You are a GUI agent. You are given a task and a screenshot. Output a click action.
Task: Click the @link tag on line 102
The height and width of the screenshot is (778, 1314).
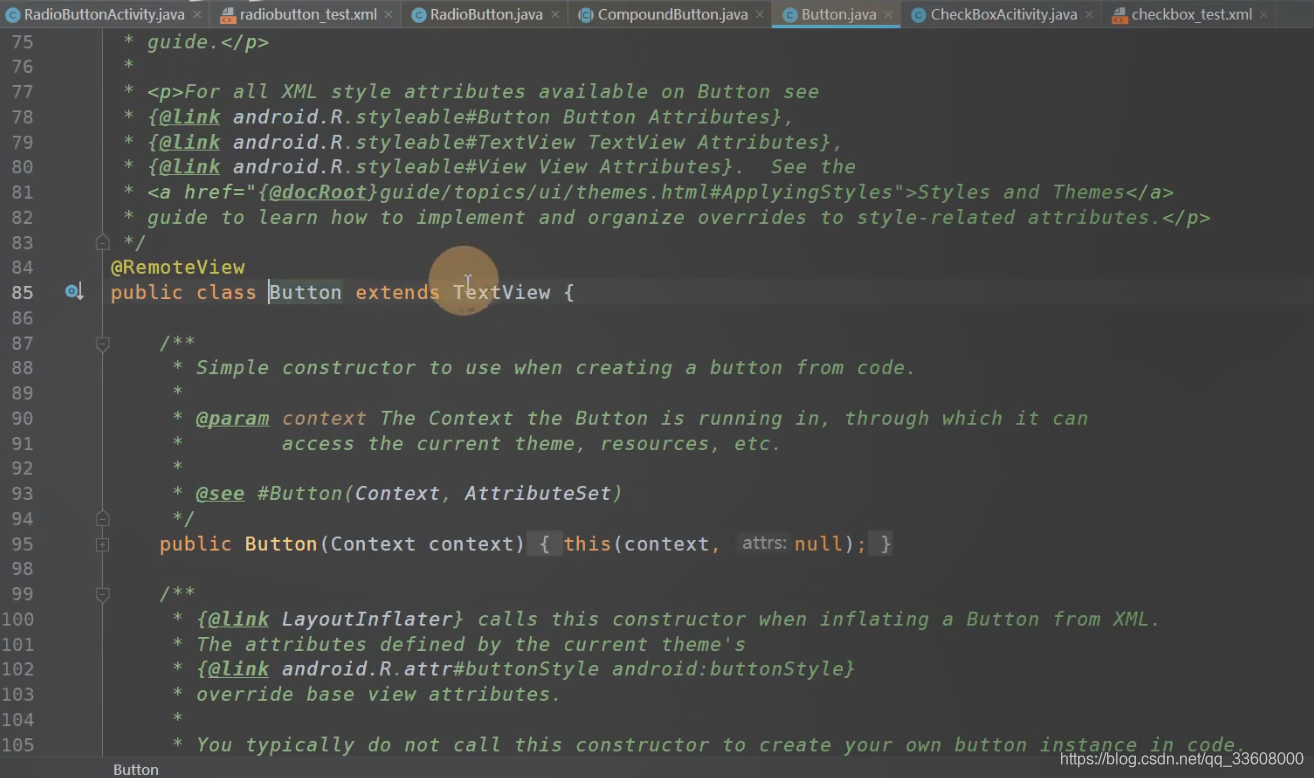tap(239, 669)
